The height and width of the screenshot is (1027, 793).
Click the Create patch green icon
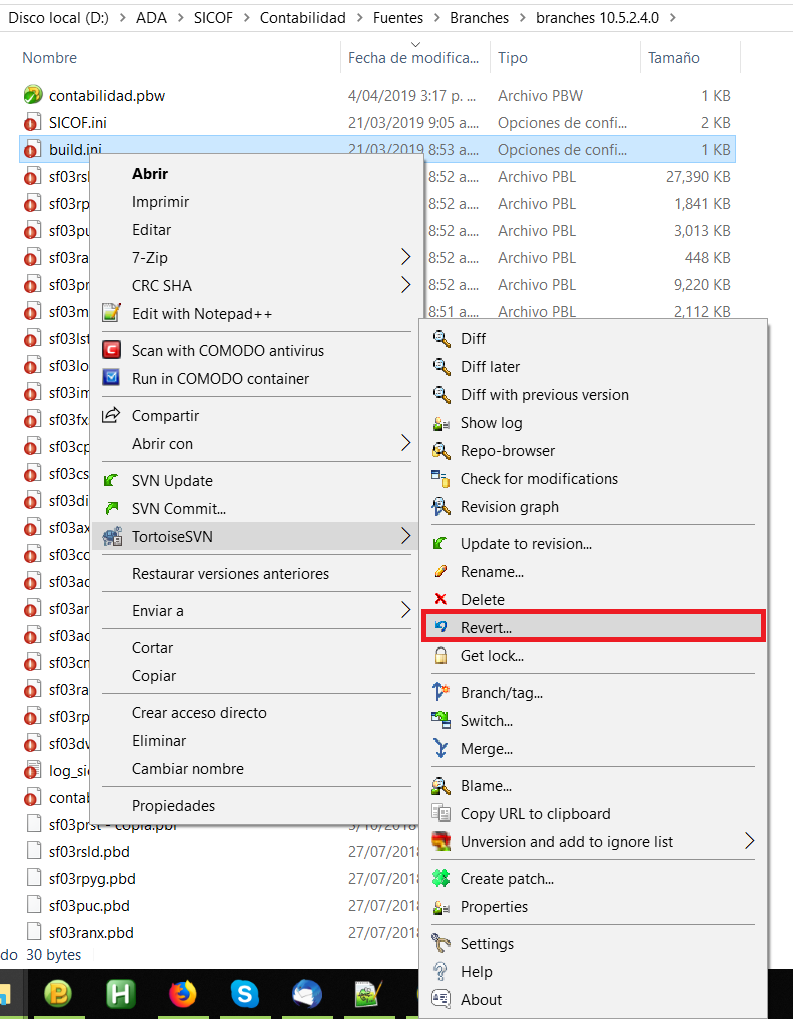[441, 879]
